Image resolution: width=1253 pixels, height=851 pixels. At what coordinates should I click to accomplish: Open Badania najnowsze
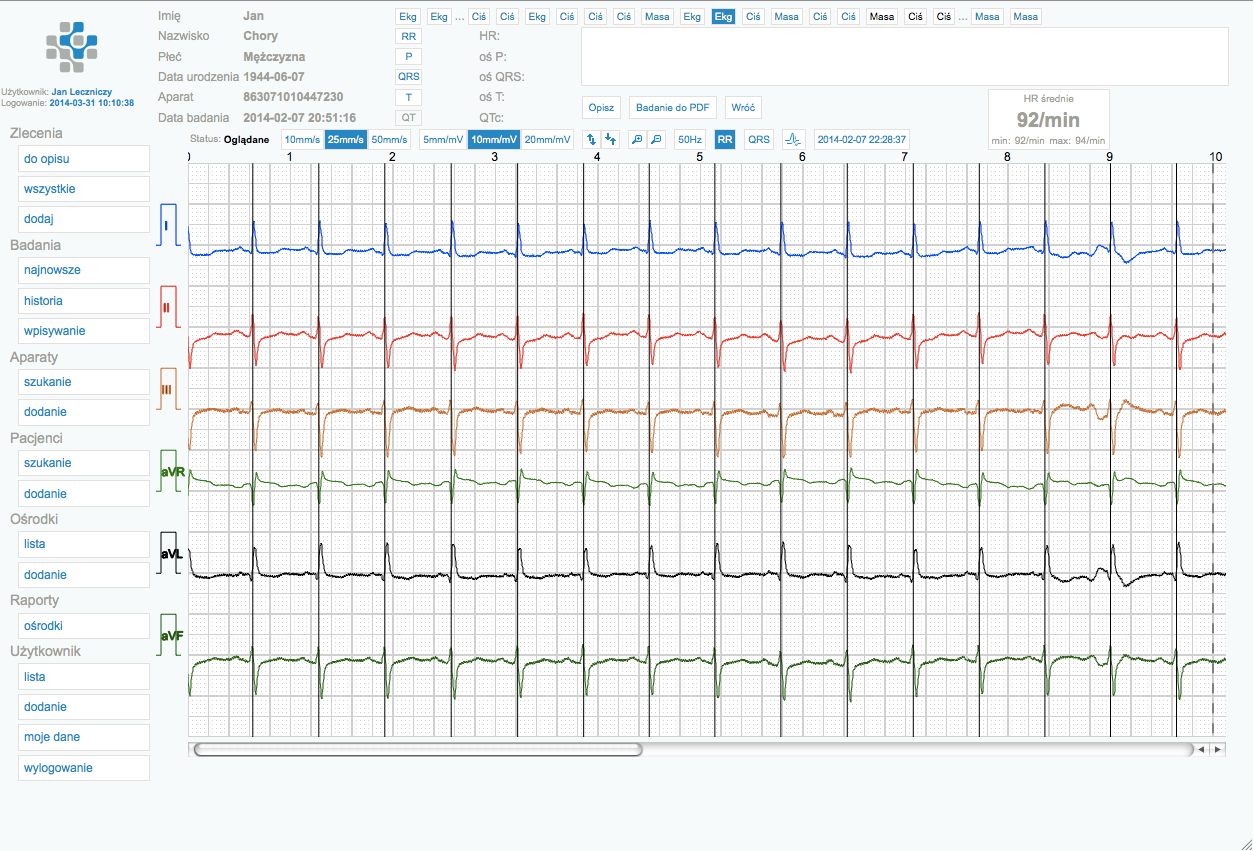click(84, 270)
